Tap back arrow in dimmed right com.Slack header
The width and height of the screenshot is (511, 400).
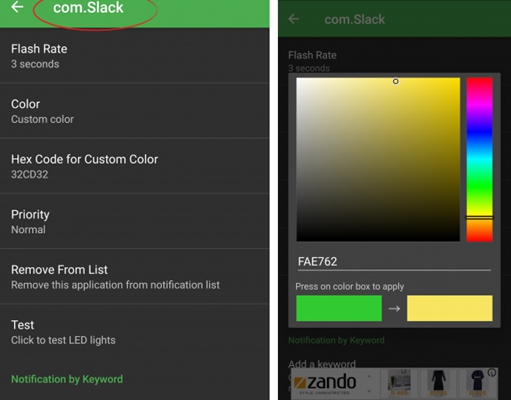[x=294, y=19]
